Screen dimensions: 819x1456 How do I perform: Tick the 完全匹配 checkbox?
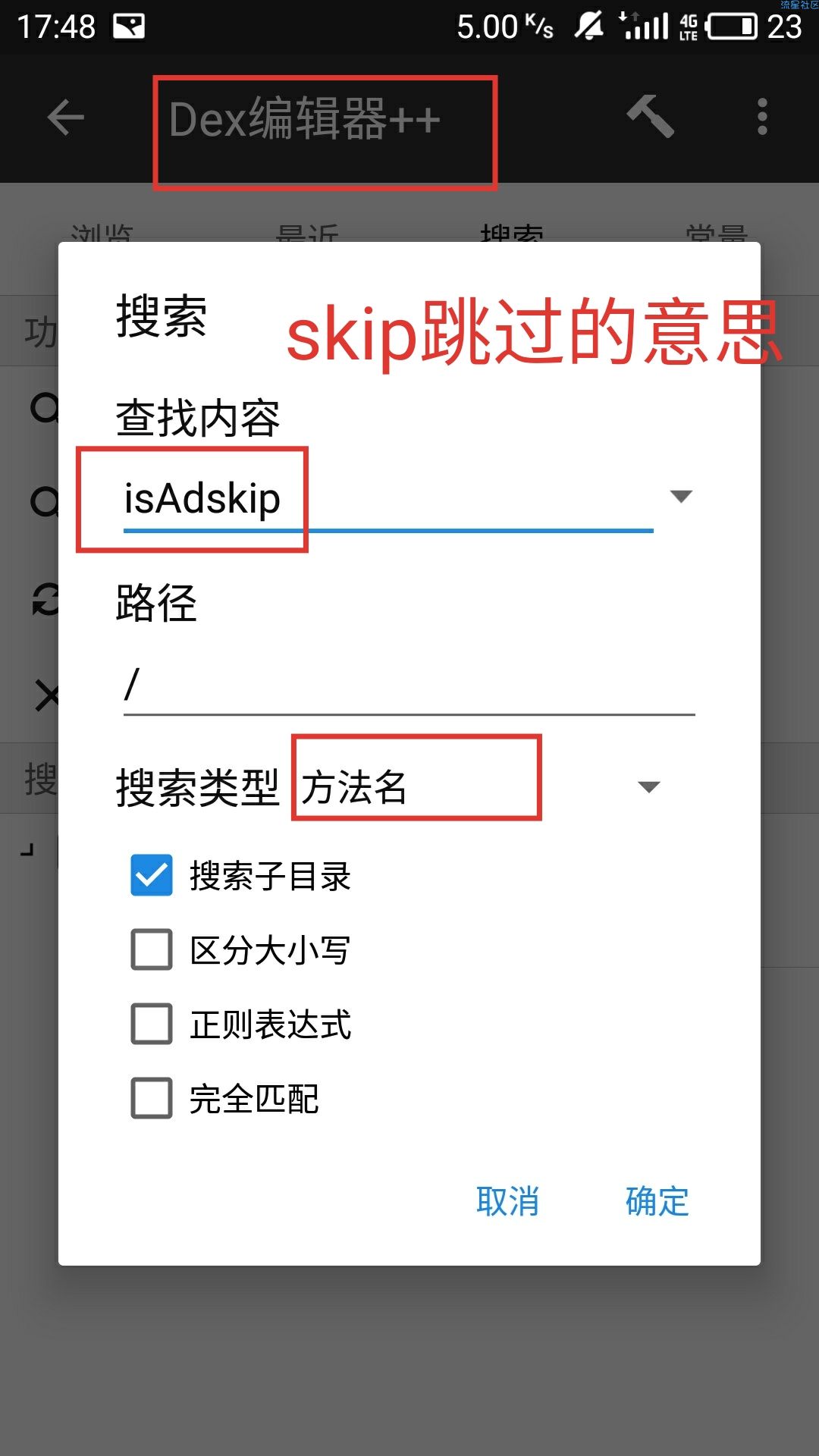[x=152, y=1098]
